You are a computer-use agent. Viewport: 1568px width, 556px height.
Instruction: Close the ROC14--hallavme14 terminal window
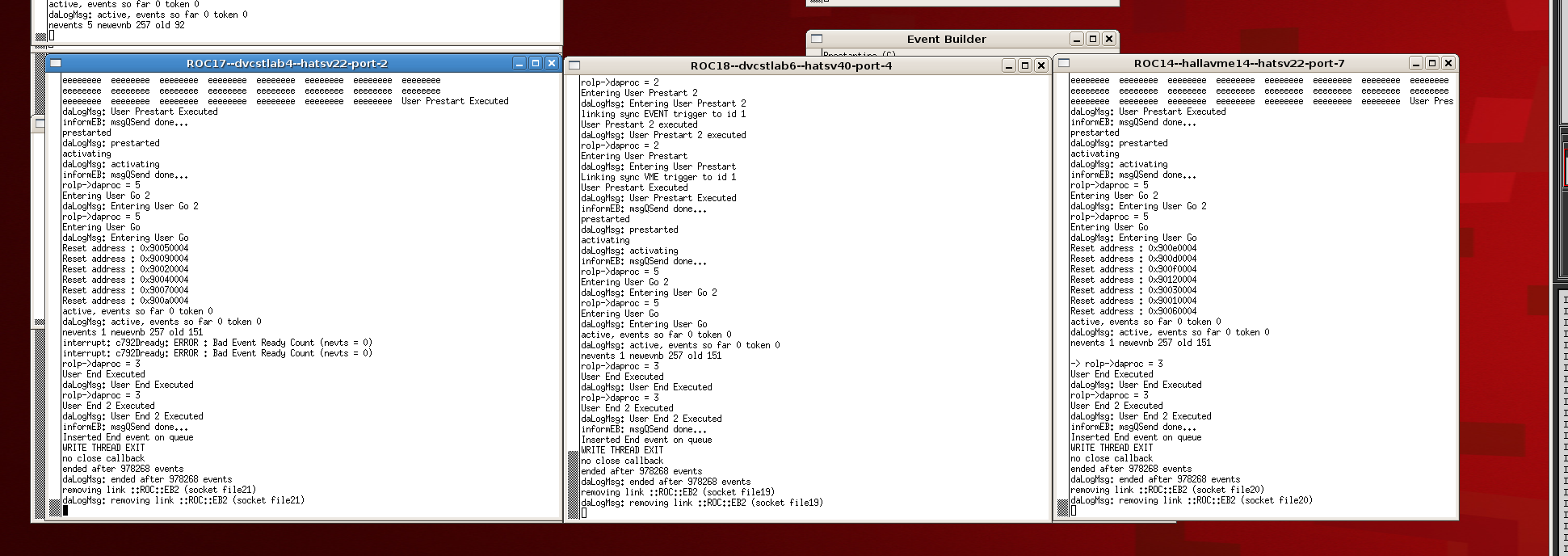pyautogui.click(x=1448, y=63)
